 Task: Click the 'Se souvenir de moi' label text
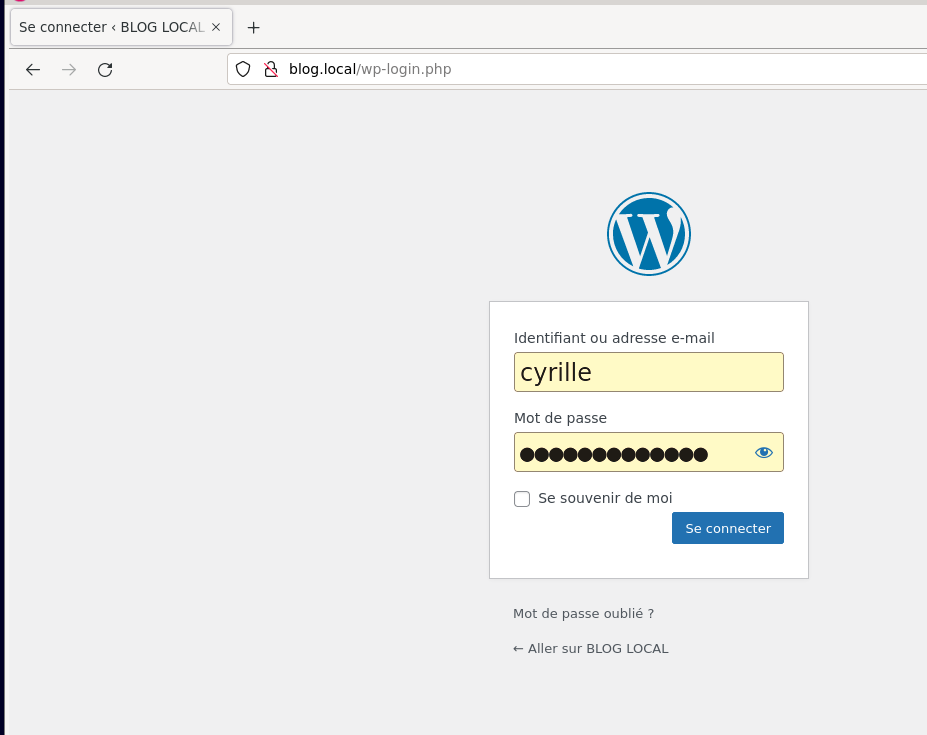pyautogui.click(x=605, y=498)
